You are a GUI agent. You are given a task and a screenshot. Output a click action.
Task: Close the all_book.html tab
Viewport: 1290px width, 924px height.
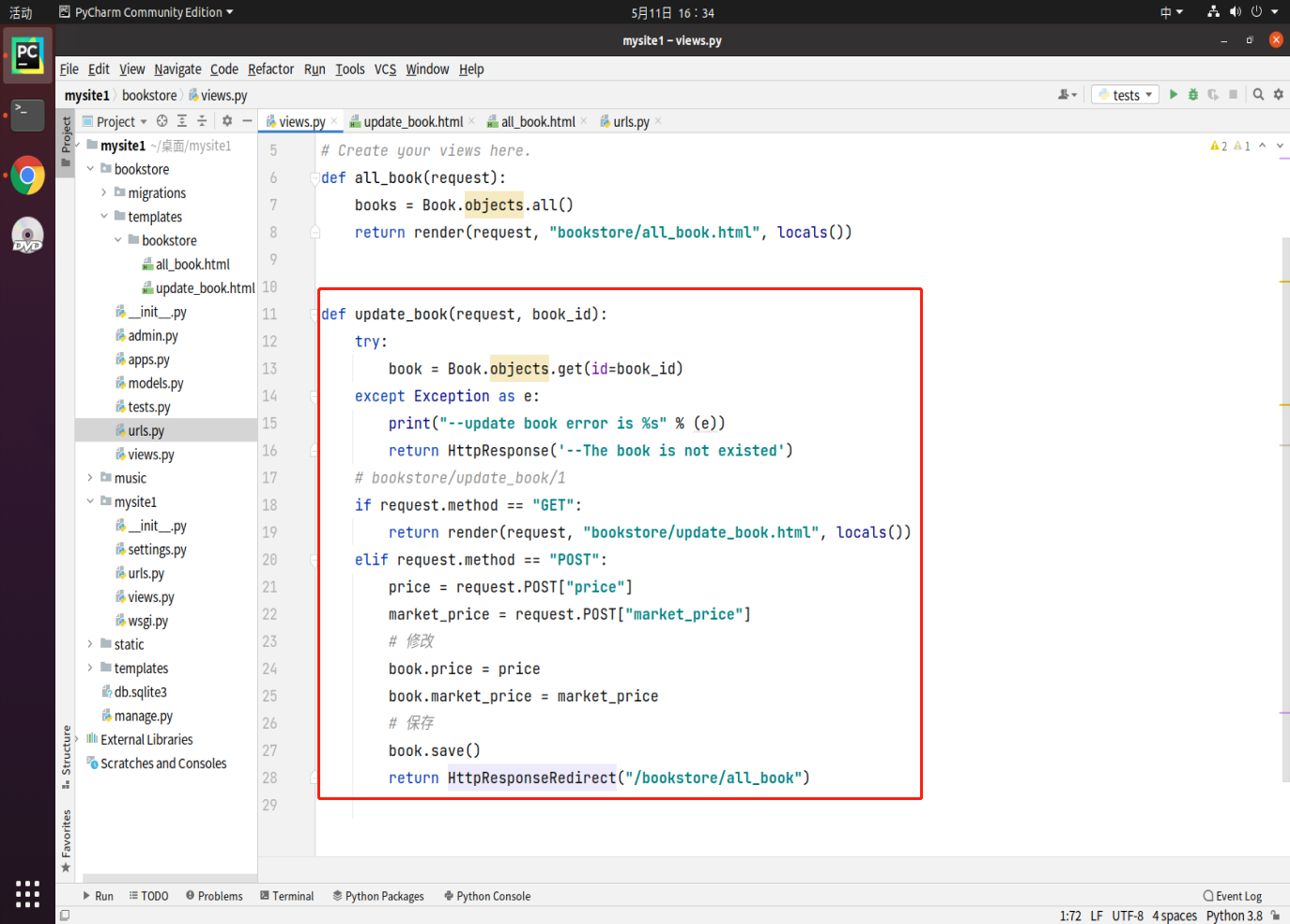[x=584, y=121]
